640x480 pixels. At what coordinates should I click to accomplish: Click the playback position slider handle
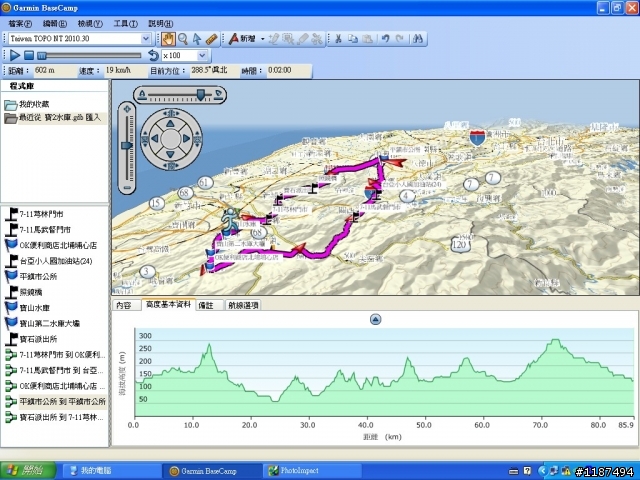41,55
